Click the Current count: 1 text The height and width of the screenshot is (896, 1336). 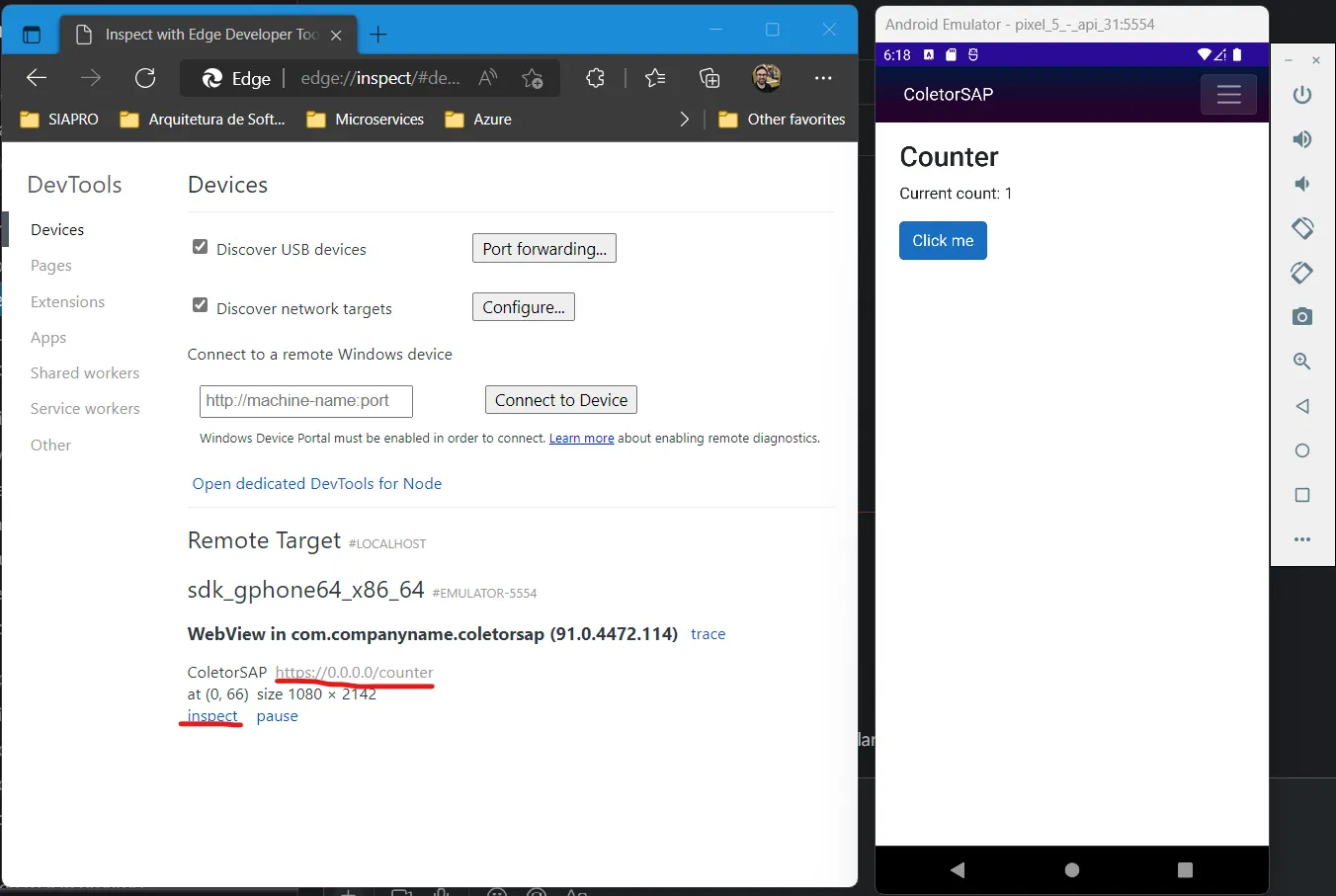[956, 194]
